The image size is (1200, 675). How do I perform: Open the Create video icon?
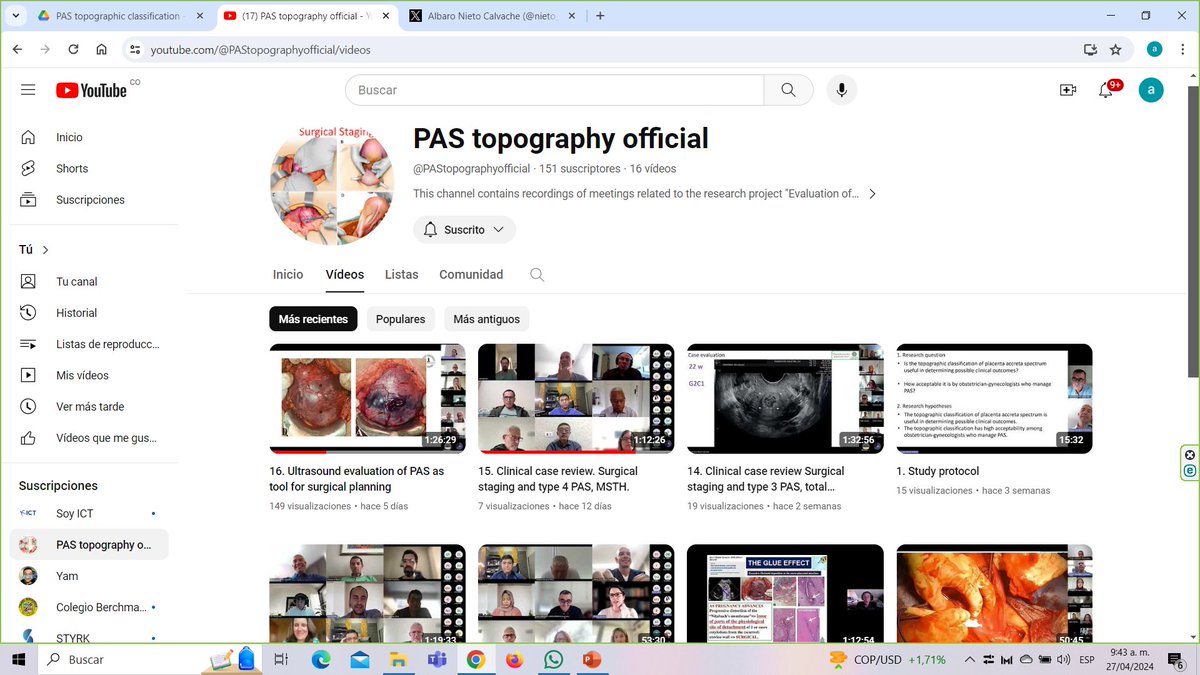coord(1068,90)
